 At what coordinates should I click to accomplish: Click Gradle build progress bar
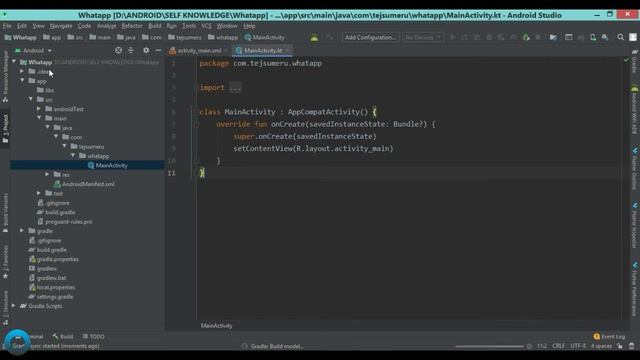tap(489, 347)
